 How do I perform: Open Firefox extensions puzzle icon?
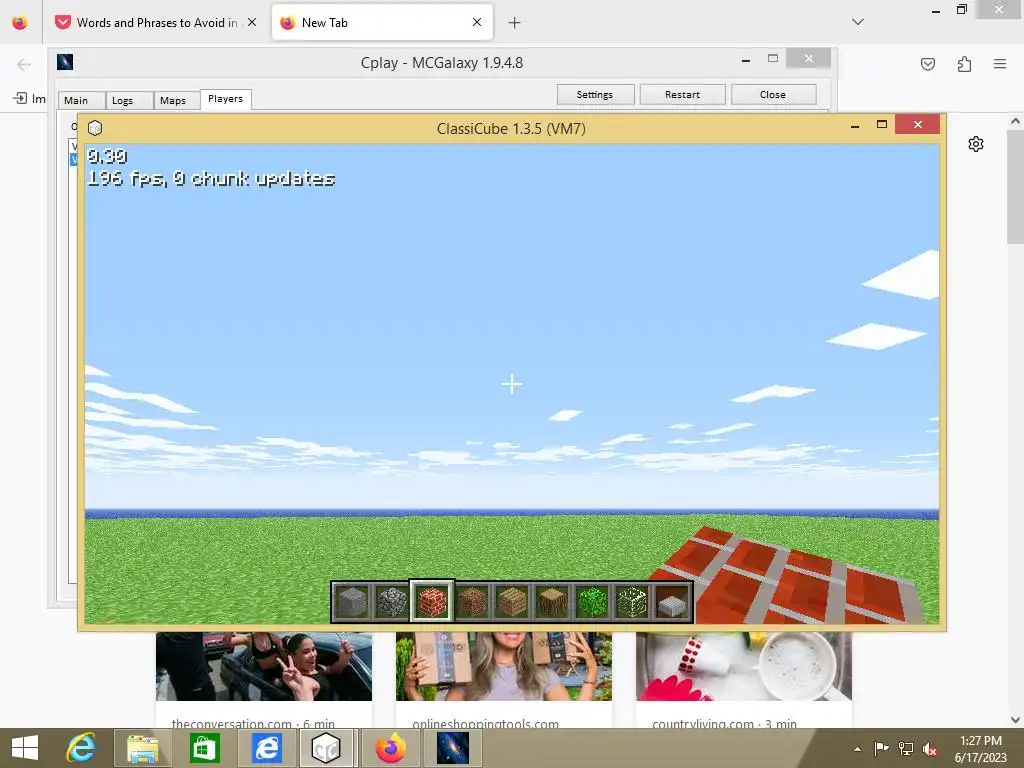(964, 64)
